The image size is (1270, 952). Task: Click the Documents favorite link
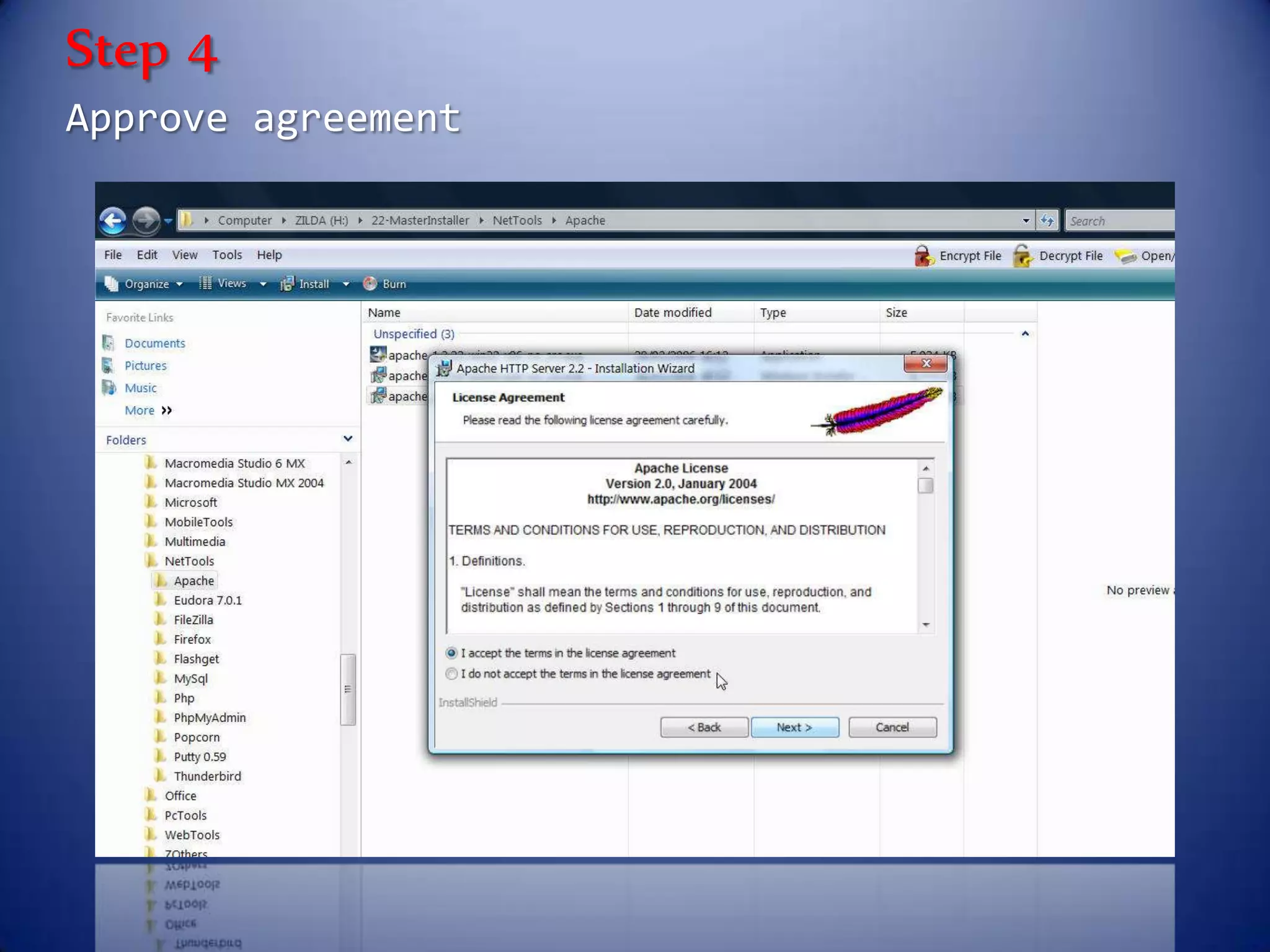coord(155,343)
